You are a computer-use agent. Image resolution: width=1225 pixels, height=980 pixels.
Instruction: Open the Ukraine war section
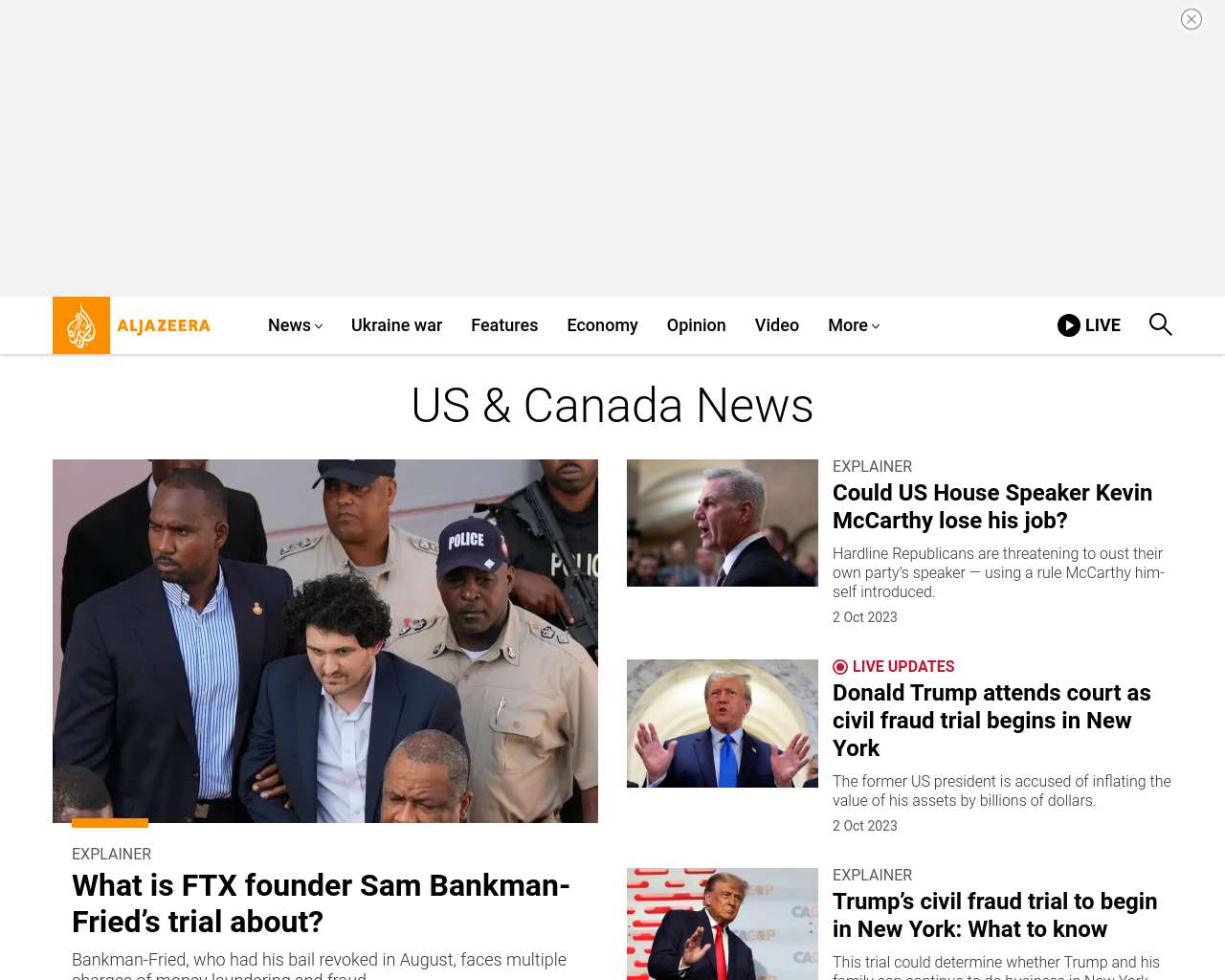click(x=396, y=325)
